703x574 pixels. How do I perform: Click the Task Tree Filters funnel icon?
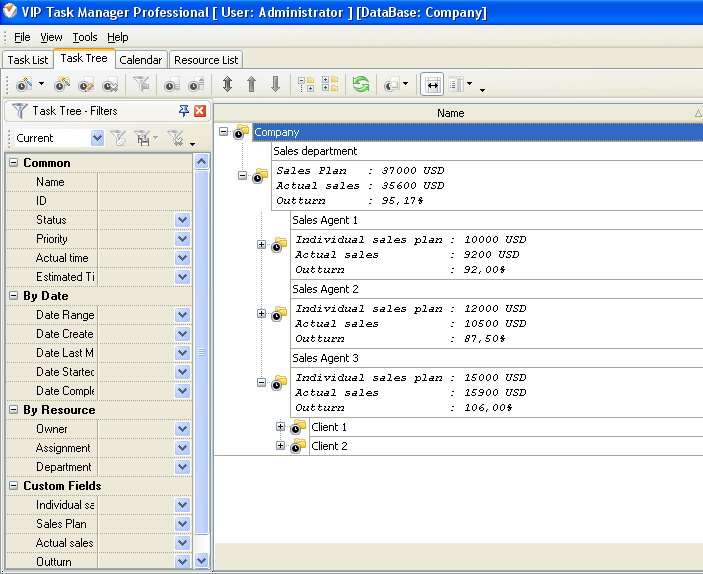pos(20,111)
